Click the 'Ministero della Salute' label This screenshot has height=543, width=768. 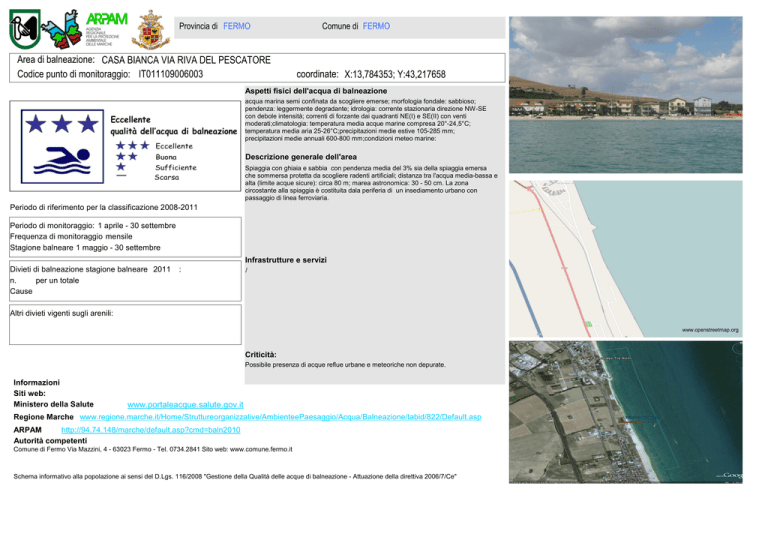pyautogui.click(x=53, y=404)
